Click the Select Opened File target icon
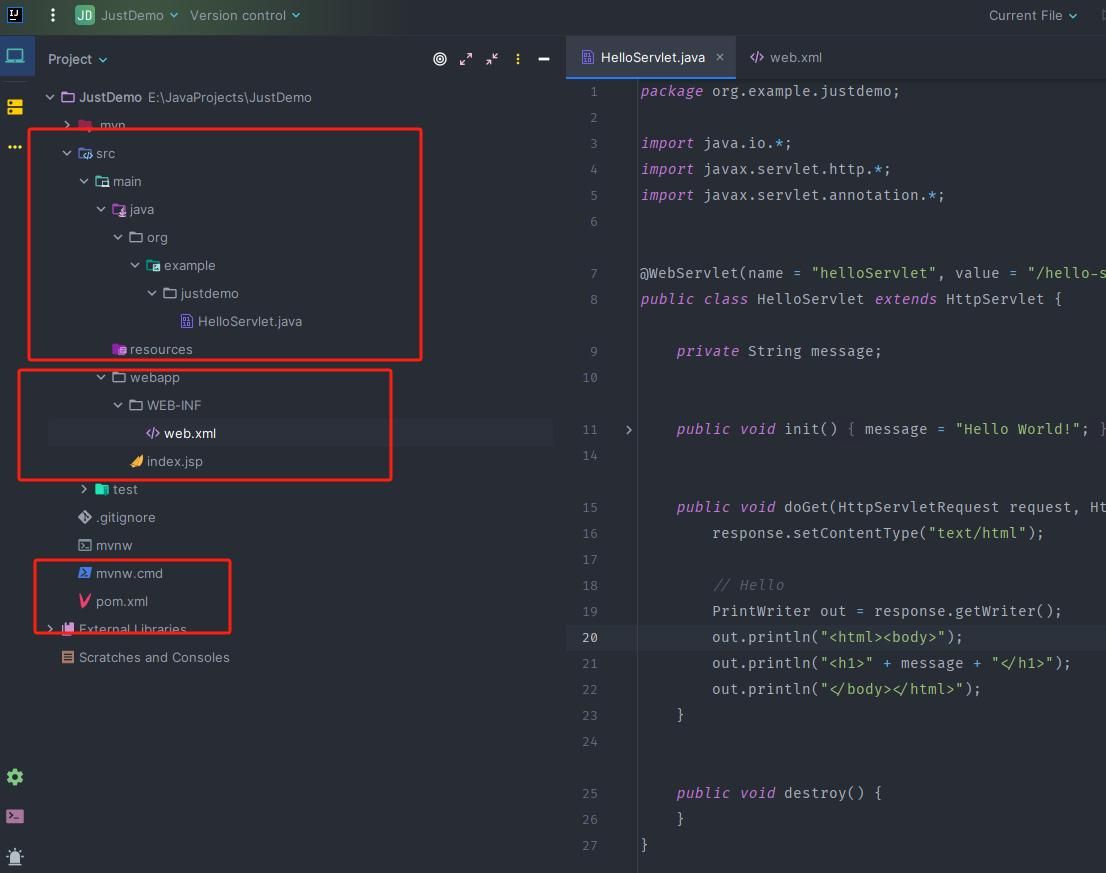 [439, 59]
